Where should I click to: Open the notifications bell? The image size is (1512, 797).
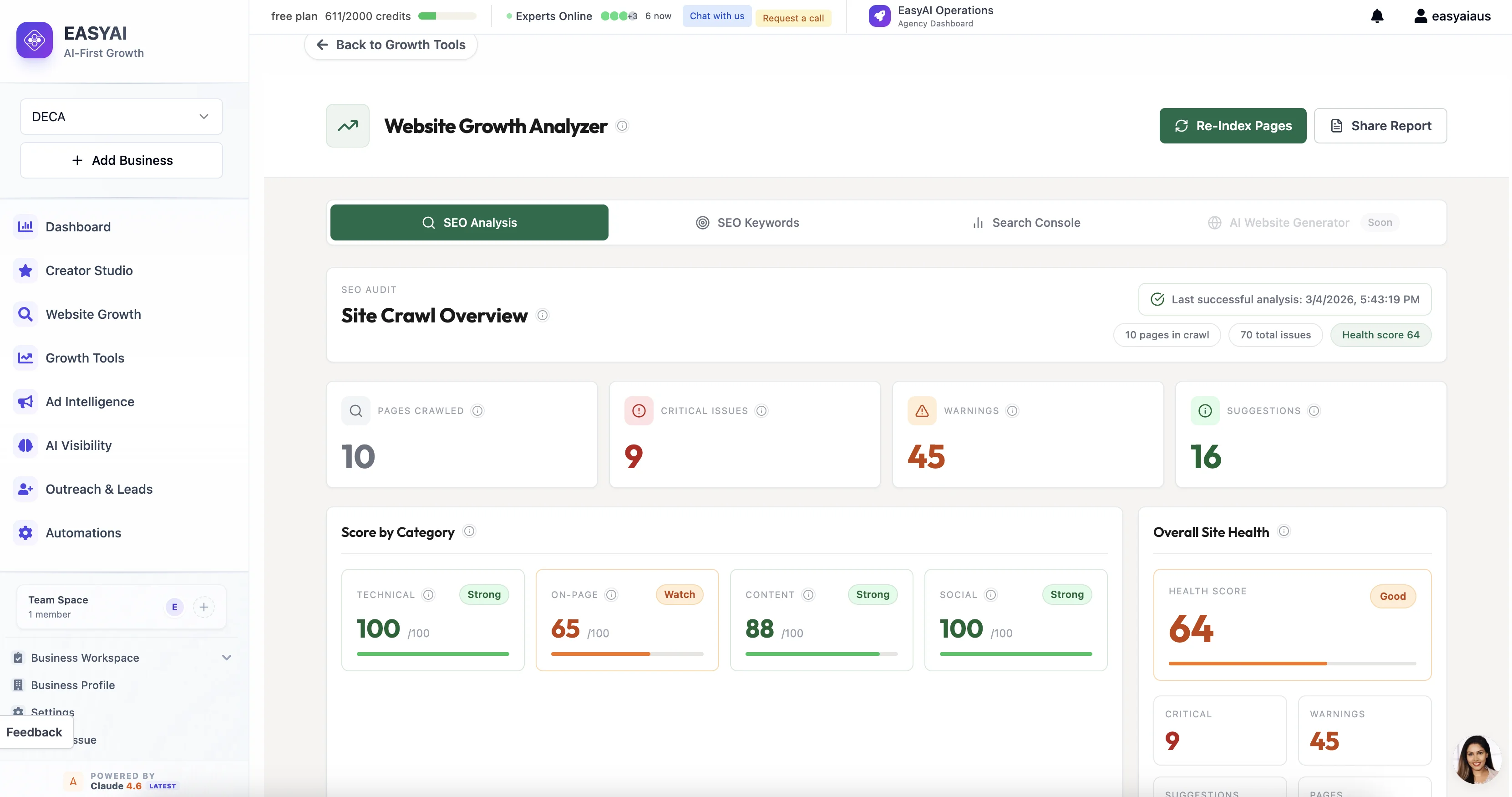(x=1377, y=16)
